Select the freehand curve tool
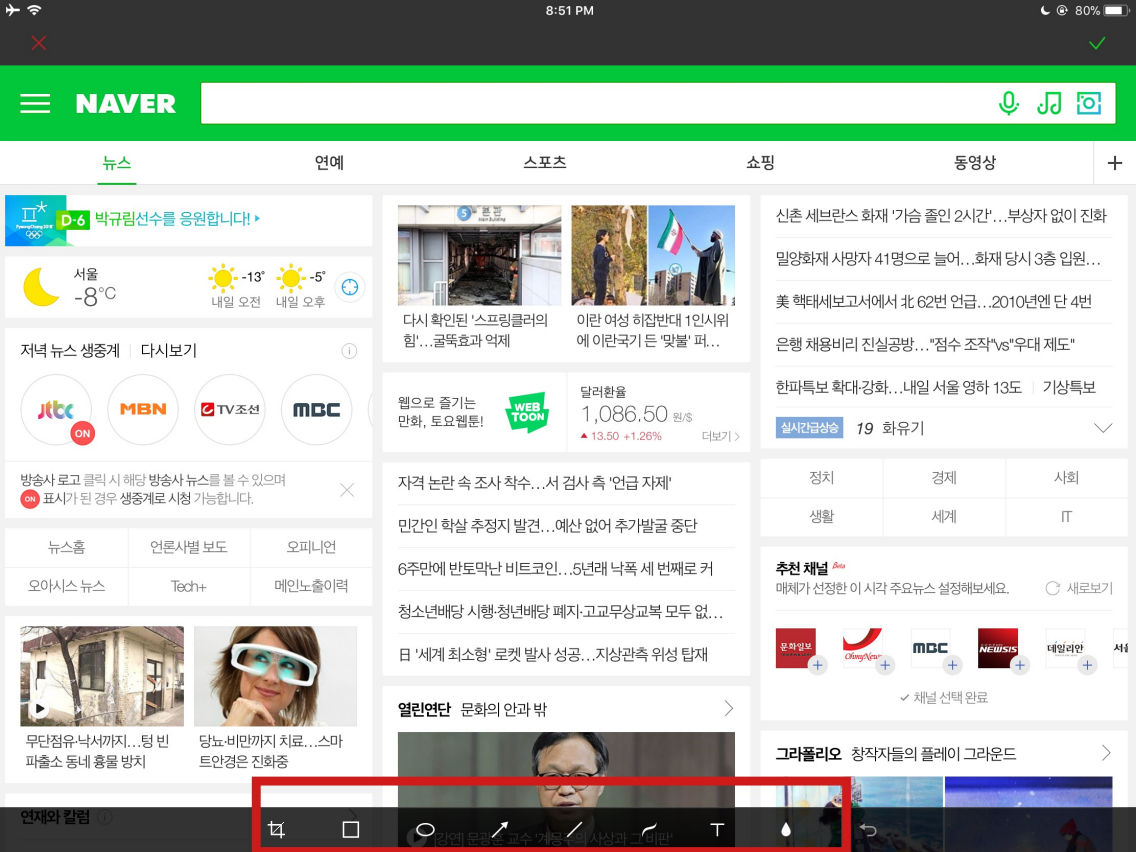1136x852 pixels. (x=649, y=830)
